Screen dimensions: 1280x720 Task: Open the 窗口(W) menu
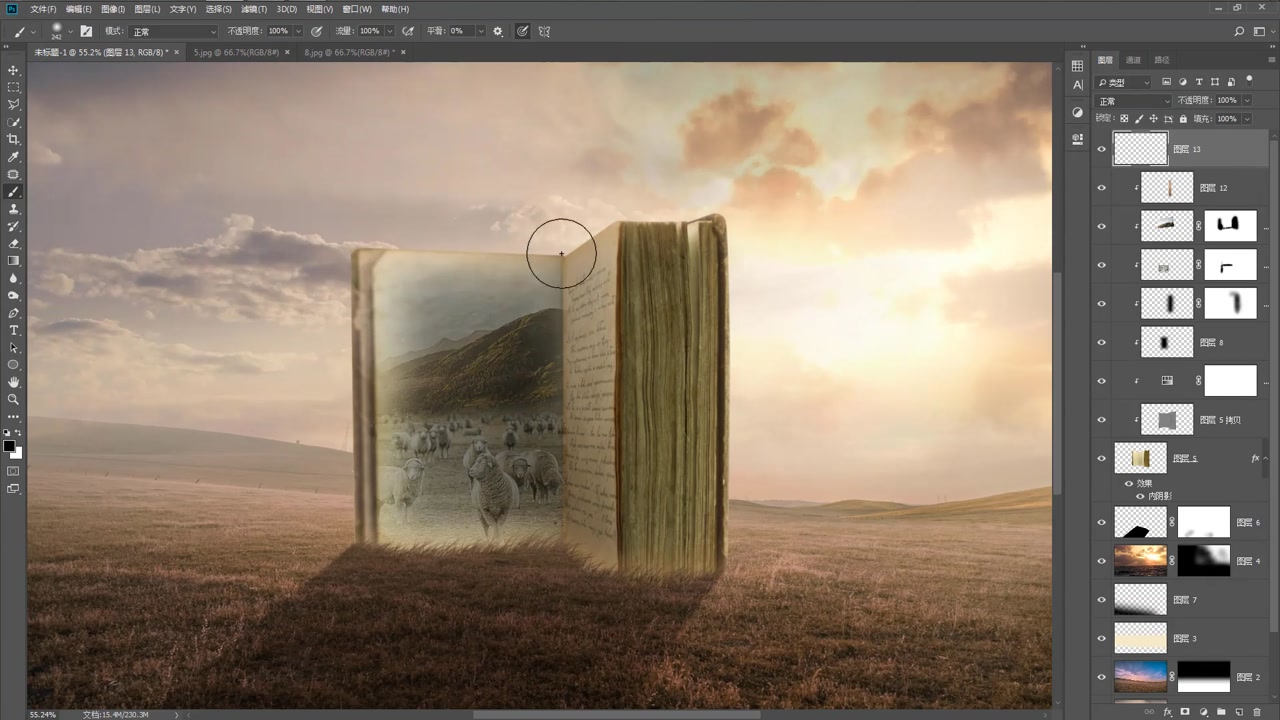(x=357, y=9)
